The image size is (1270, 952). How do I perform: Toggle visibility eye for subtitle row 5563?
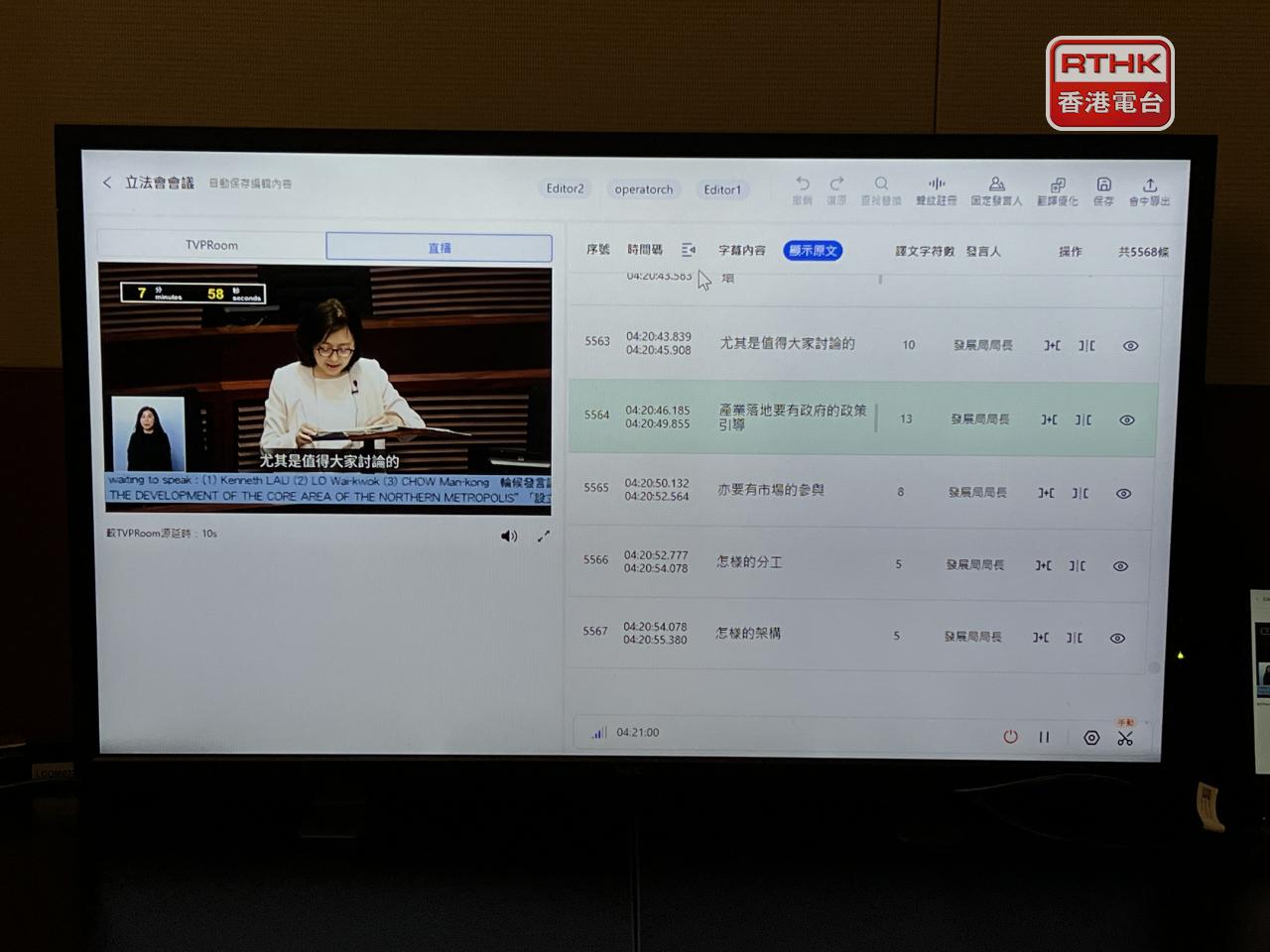click(1130, 346)
